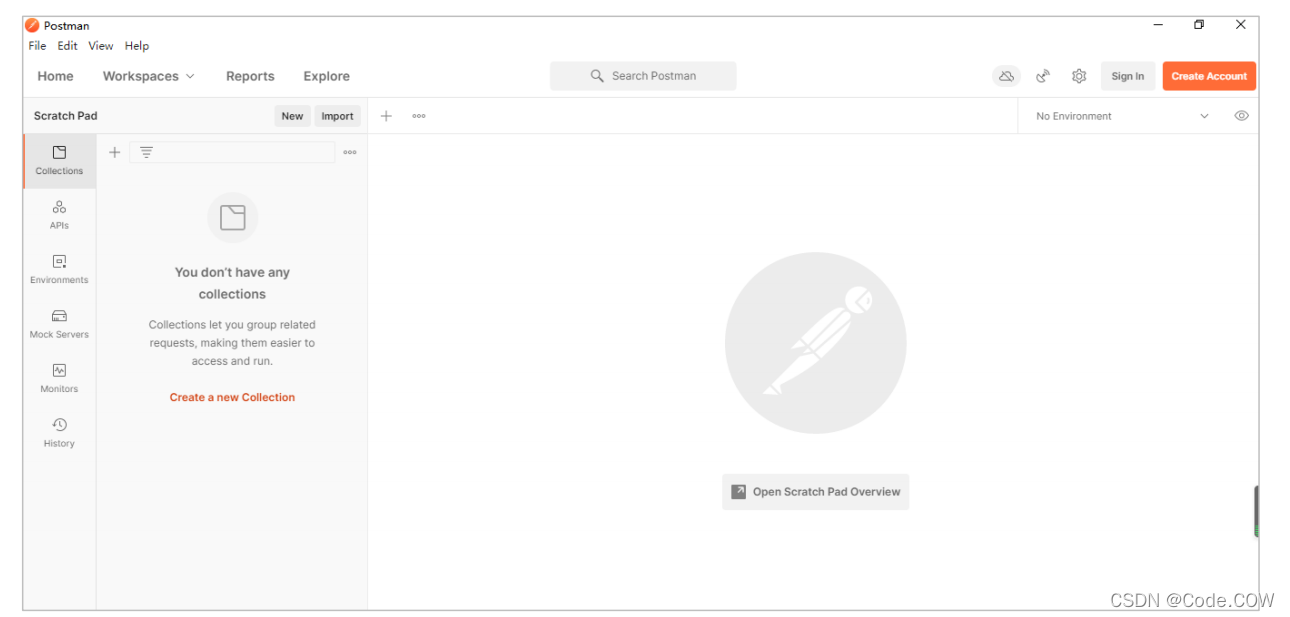Go to the Home tab
This screenshot has width=1290, height=617.
(x=55, y=76)
